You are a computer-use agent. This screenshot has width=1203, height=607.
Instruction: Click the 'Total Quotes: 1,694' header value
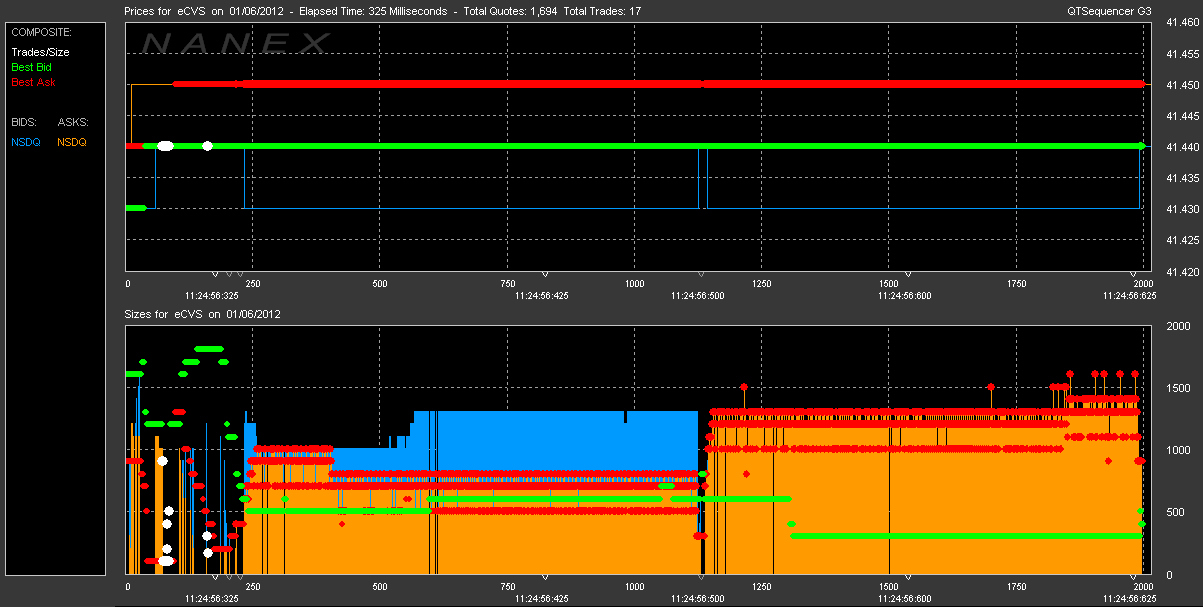click(x=510, y=11)
